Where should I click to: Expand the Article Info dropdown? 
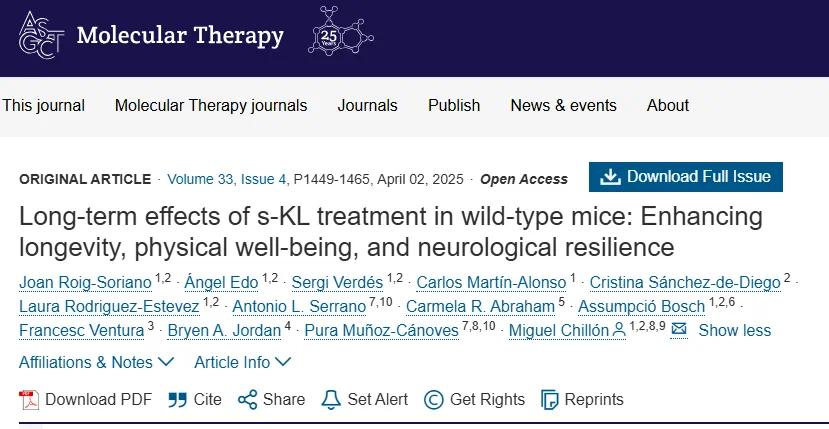pos(243,362)
